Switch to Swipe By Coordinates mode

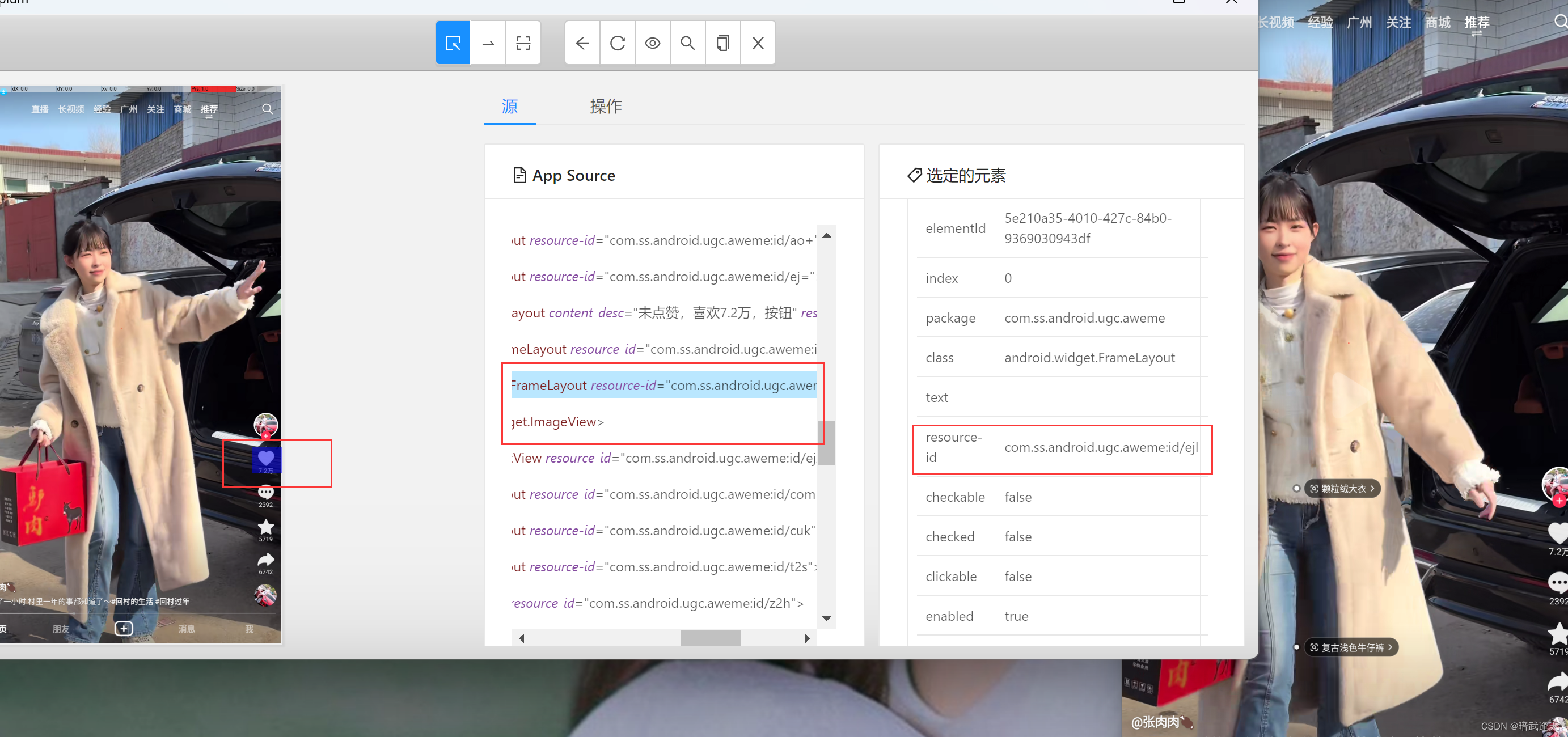[488, 43]
